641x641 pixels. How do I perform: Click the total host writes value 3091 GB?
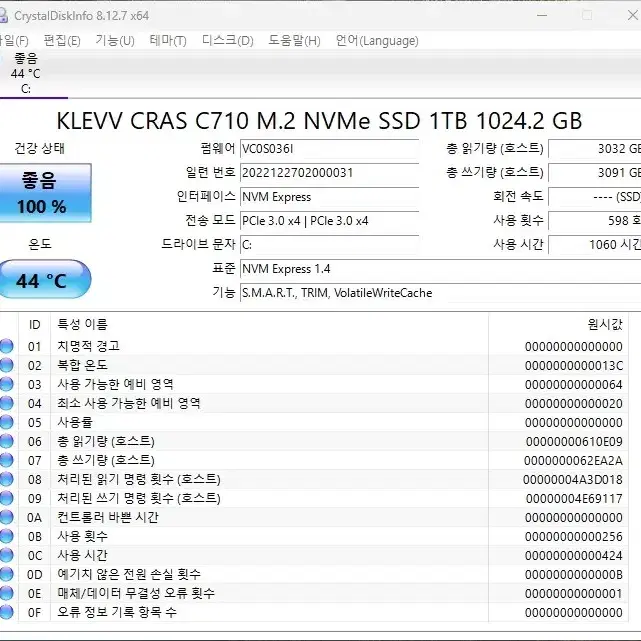tap(595, 173)
